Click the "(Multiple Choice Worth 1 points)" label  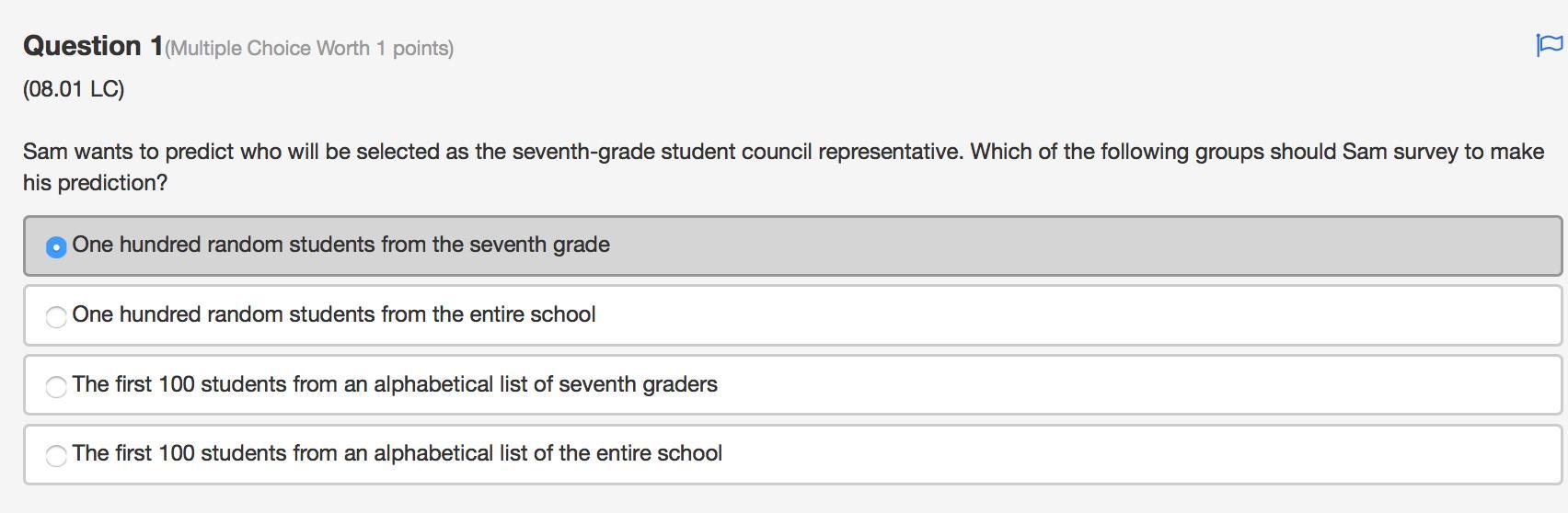click(x=309, y=49)
